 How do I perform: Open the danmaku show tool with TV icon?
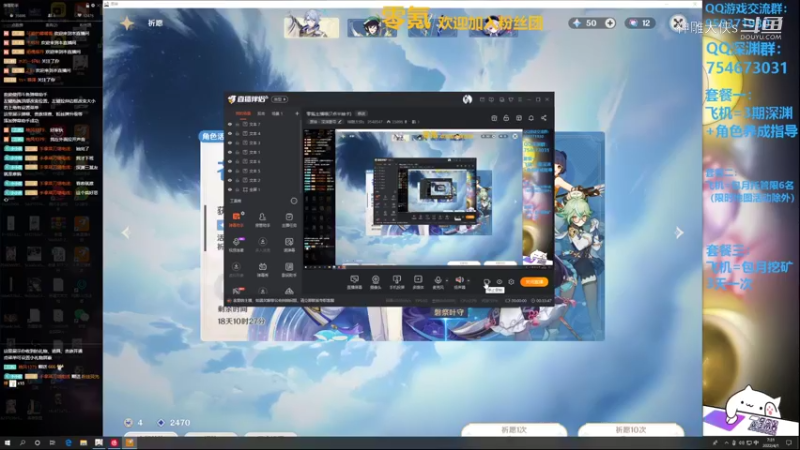[x=262, y=269]
